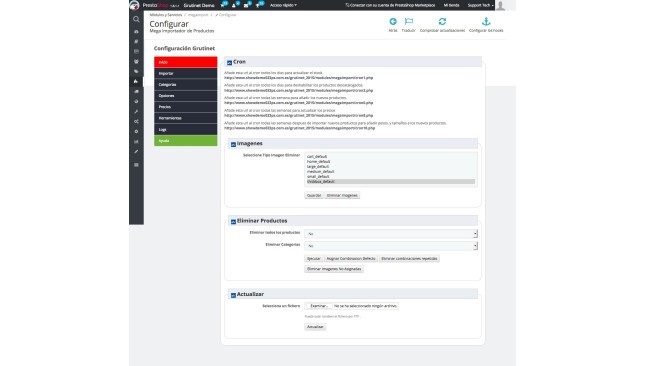The height and width of the screenshot is (366, 646).
Task: Click Eliminar combinaciones repetidas button
Action: click(409, 258)
